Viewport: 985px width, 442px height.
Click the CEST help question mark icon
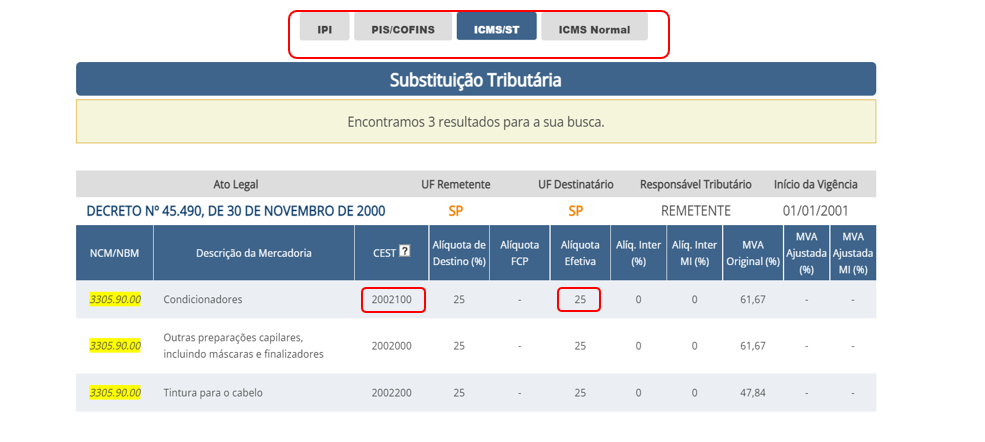point(405,251)
